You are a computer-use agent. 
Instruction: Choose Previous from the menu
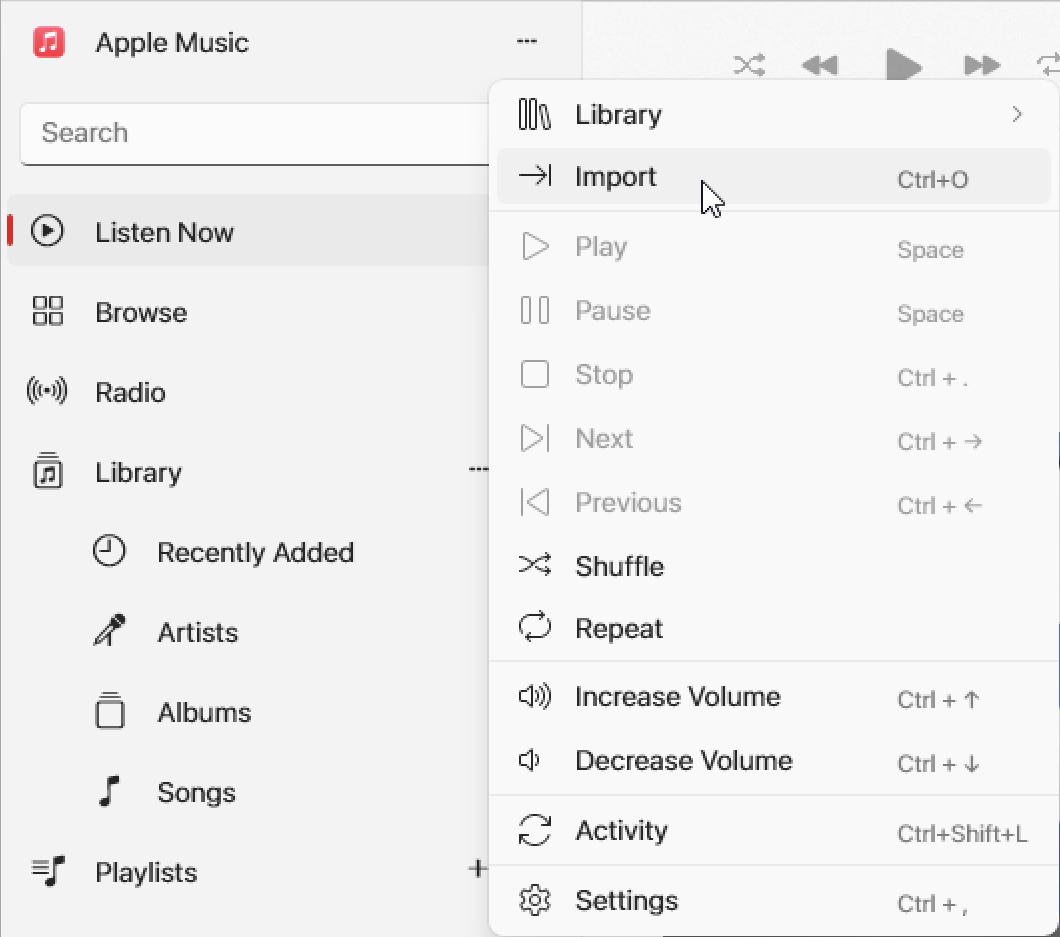coord(773,502)
